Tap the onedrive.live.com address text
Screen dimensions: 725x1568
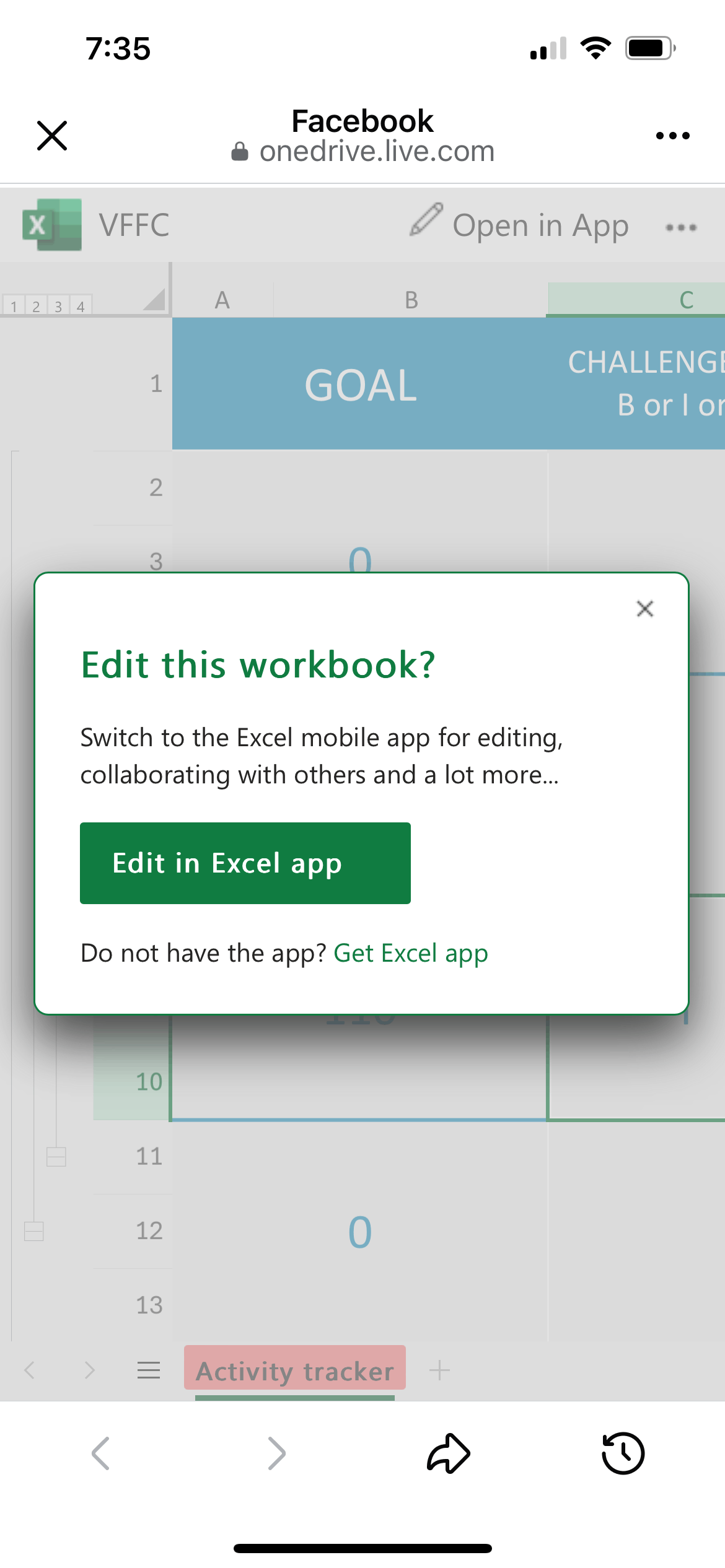(x=377, y=151)
